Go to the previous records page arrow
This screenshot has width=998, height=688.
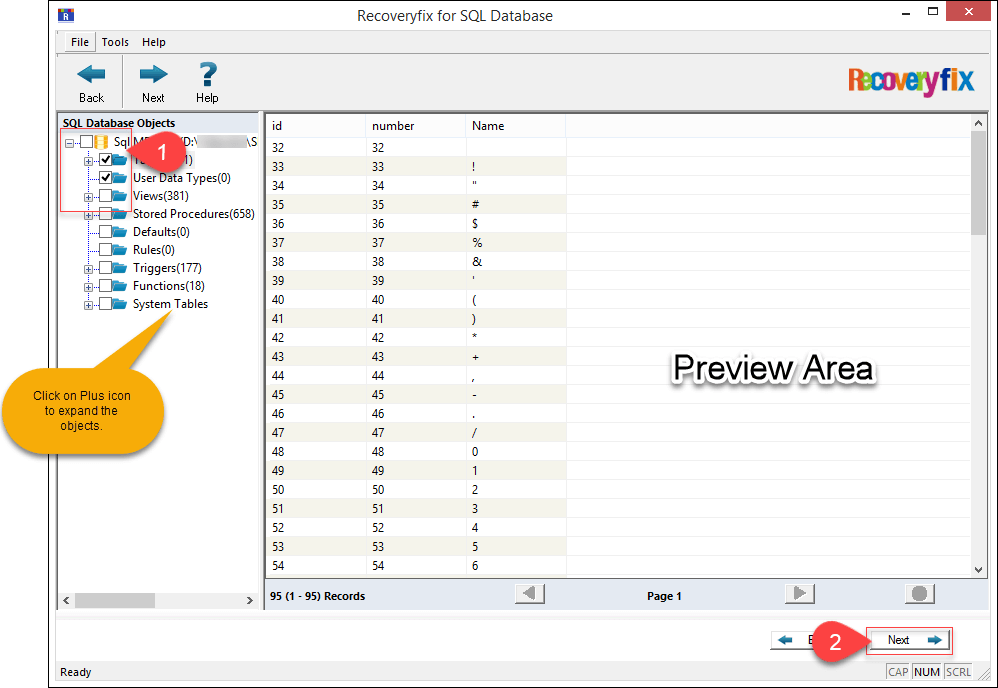[530, 594]
